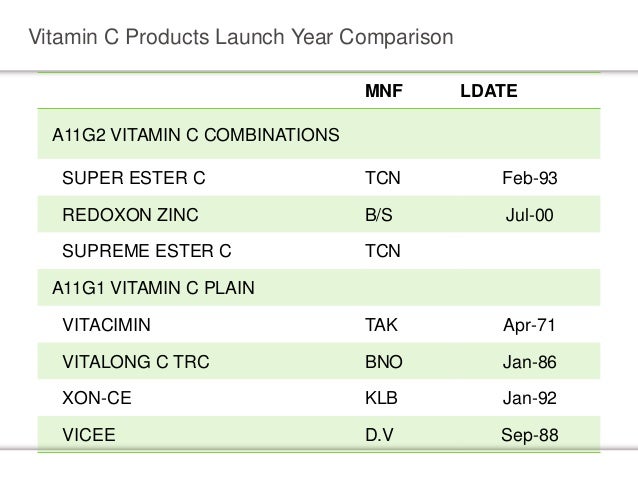The height and width of the screenshot is (479, 638).
Task: Click the TAK manufacturer cell
Action: coord(381,326)
